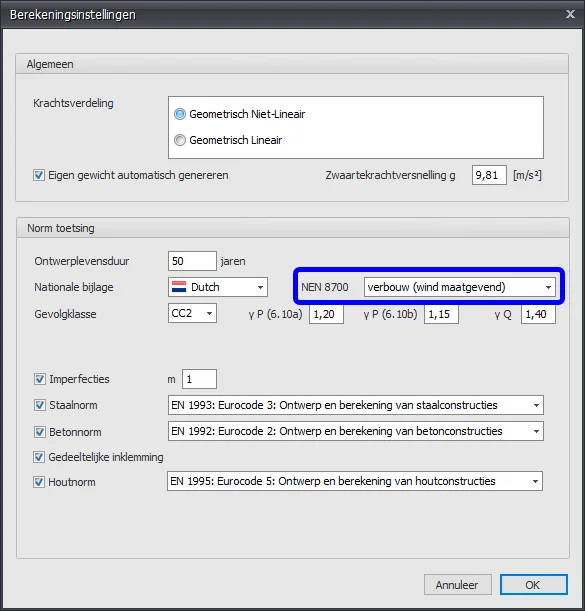Click the [m/s²] unit label

click(527, 175)
